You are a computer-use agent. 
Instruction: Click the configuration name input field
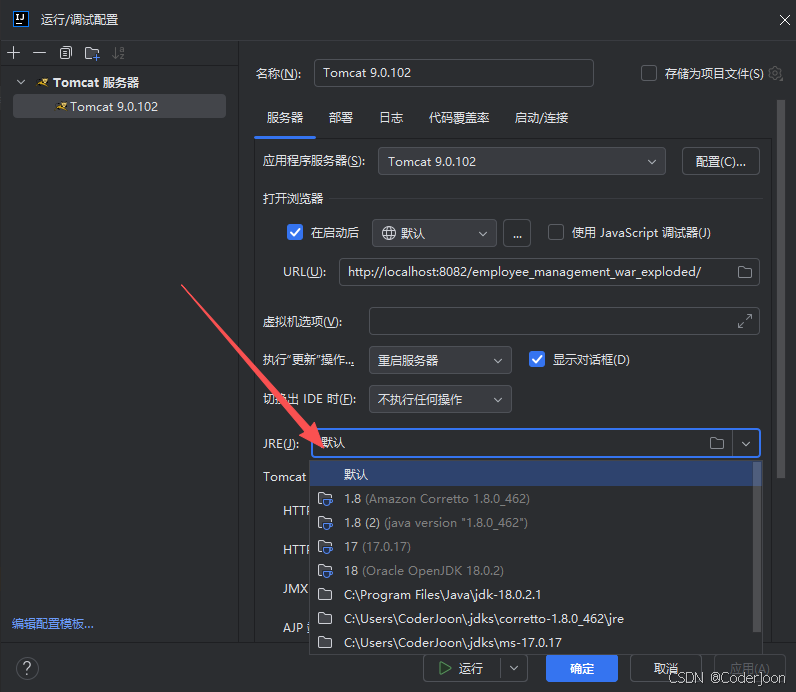[x=453, y=73]
